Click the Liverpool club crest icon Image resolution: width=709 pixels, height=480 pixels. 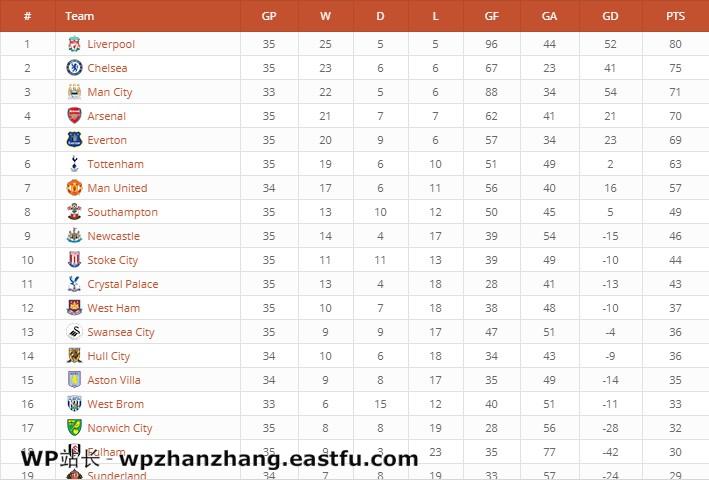point(74,44)
